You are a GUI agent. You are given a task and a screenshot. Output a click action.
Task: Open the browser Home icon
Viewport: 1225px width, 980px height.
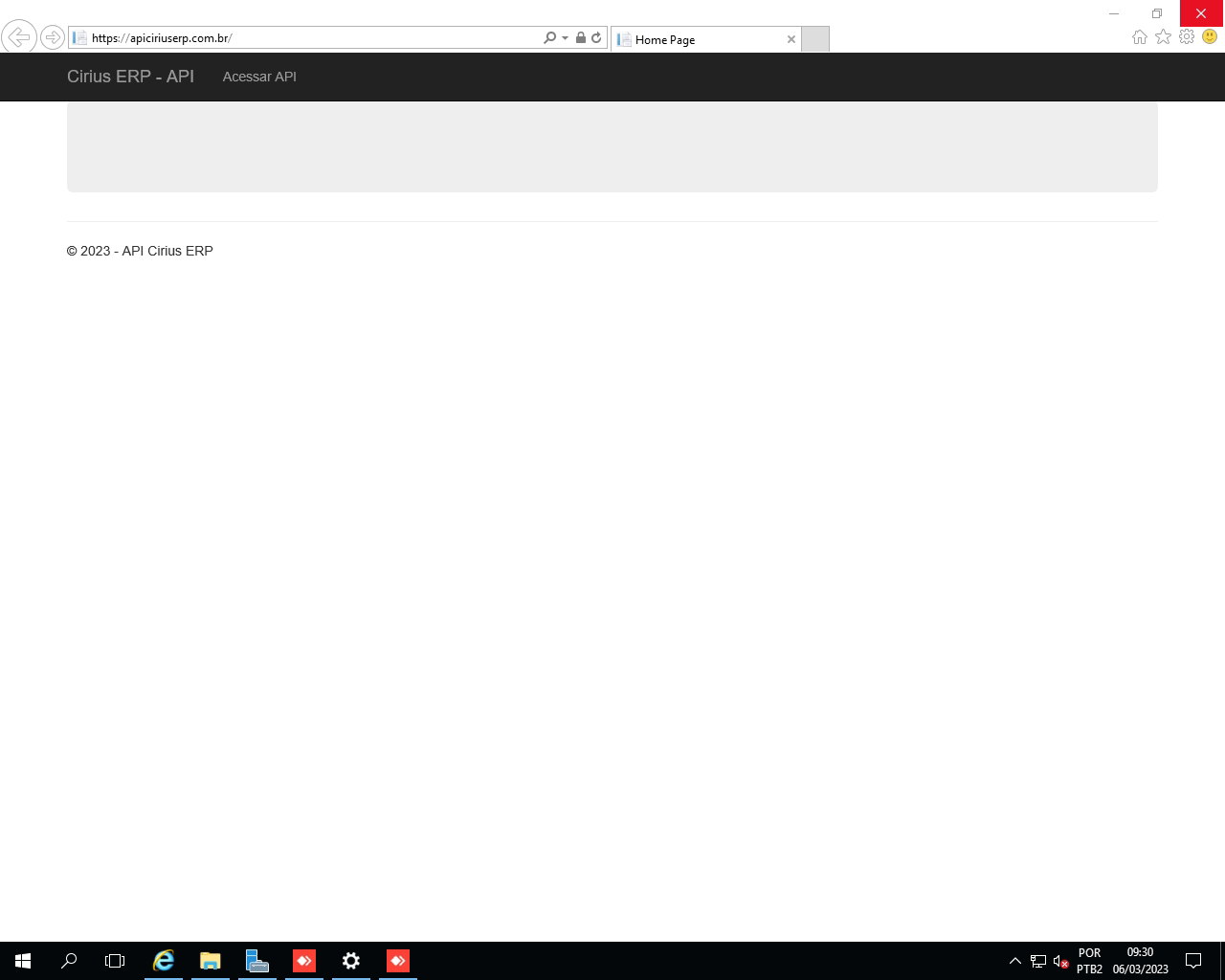tap(1139, 36)
